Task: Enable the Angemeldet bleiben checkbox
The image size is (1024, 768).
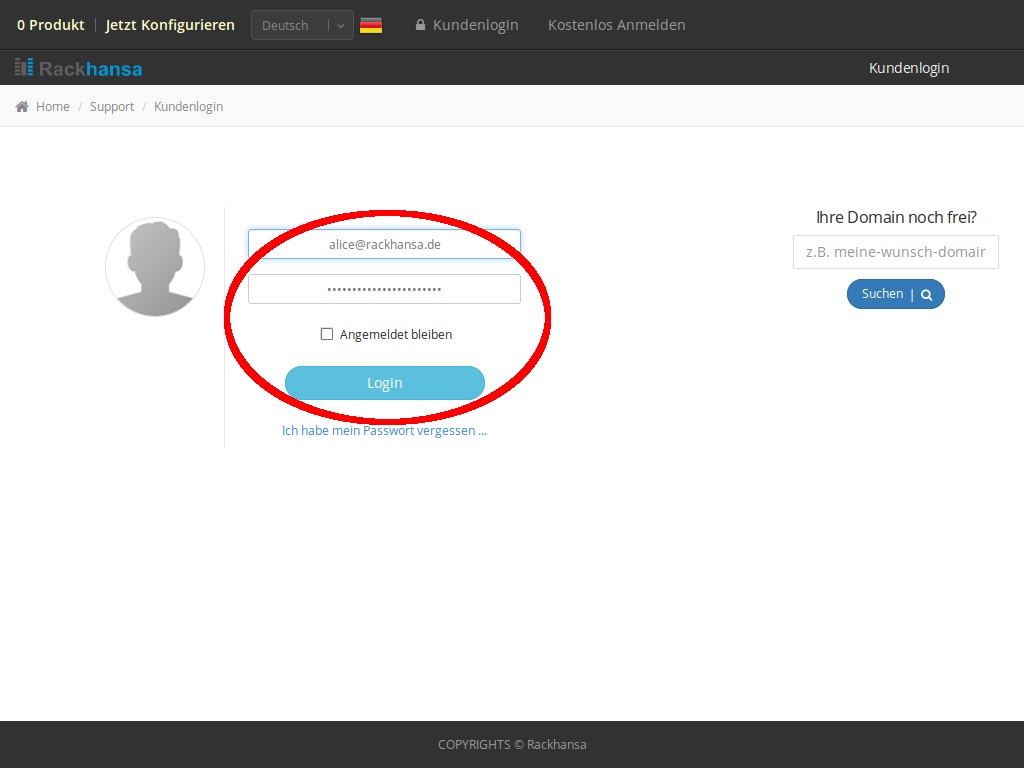Action: pos(327,334)
